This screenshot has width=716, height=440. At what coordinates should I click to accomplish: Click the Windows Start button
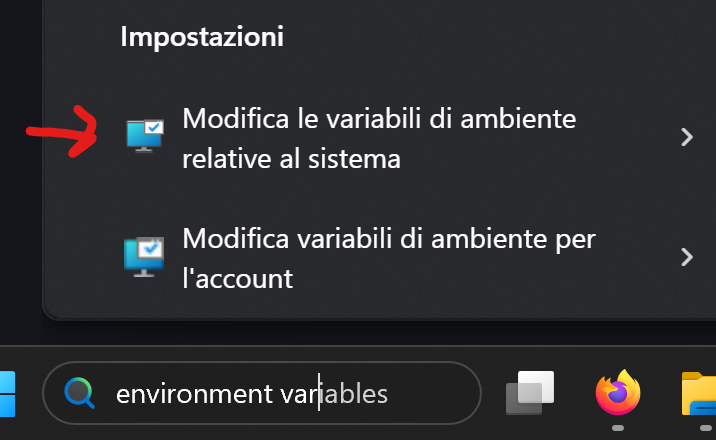pos(6,394)
